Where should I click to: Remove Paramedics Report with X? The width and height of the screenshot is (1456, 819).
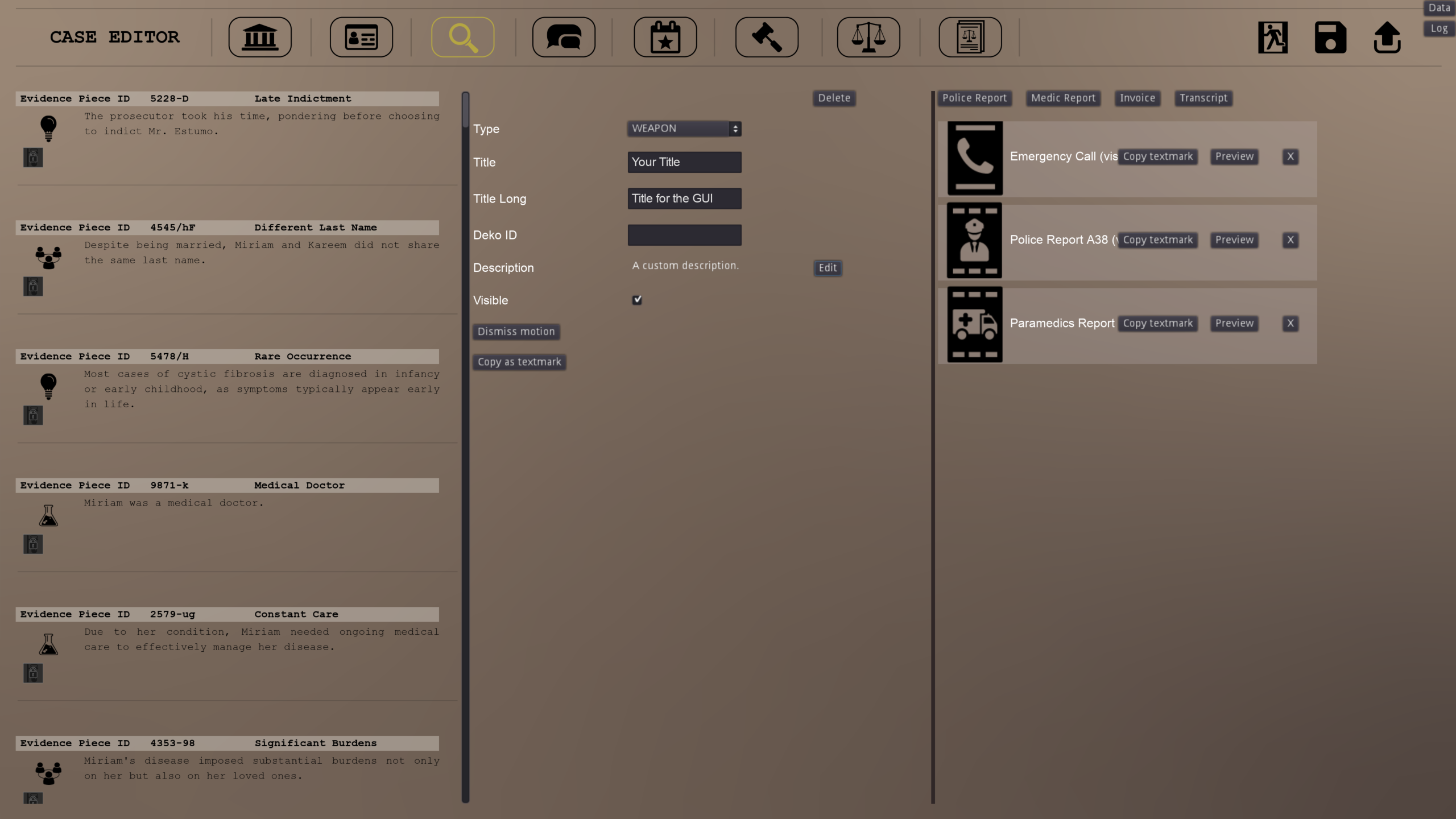tap(1290, 323)
